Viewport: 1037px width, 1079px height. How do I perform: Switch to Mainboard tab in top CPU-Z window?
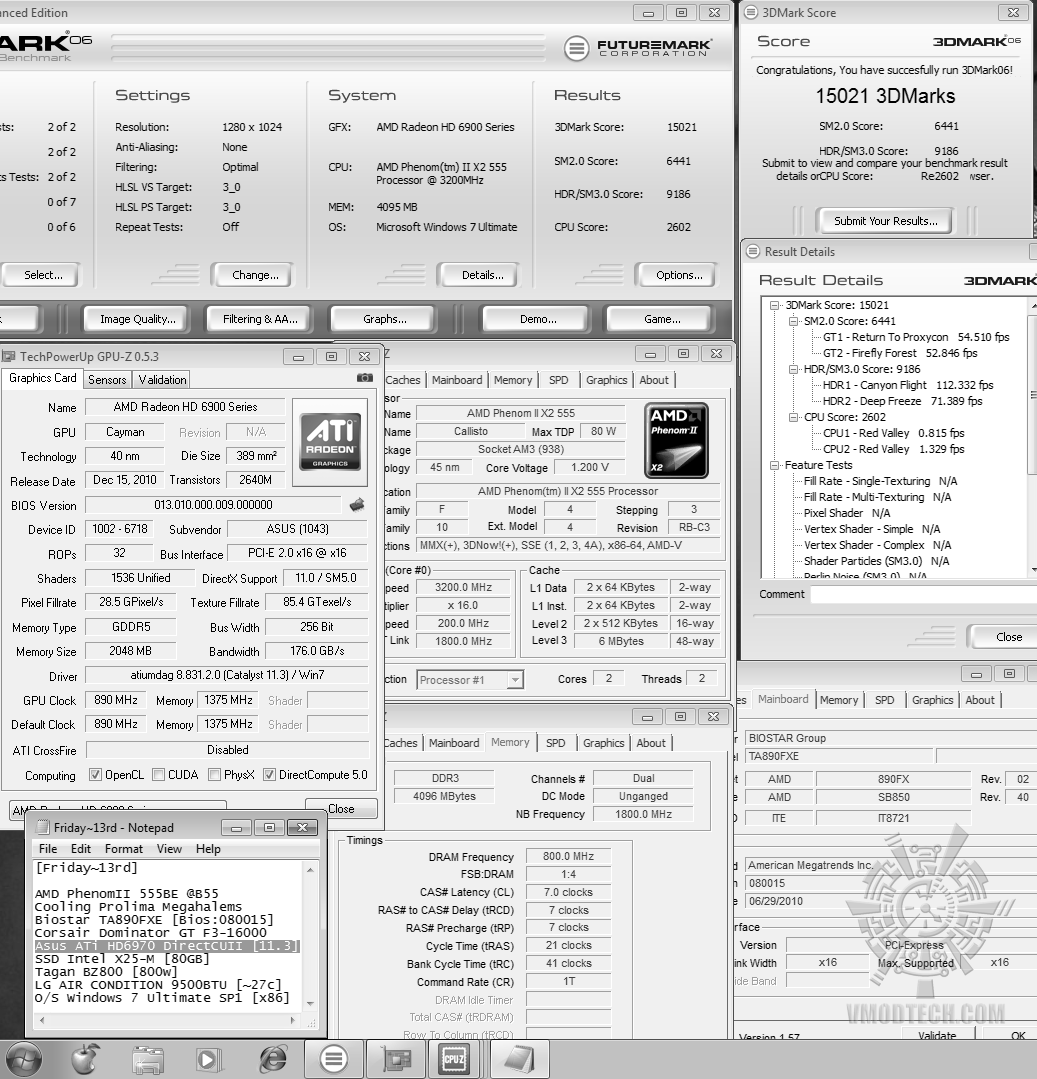(457, 380)
